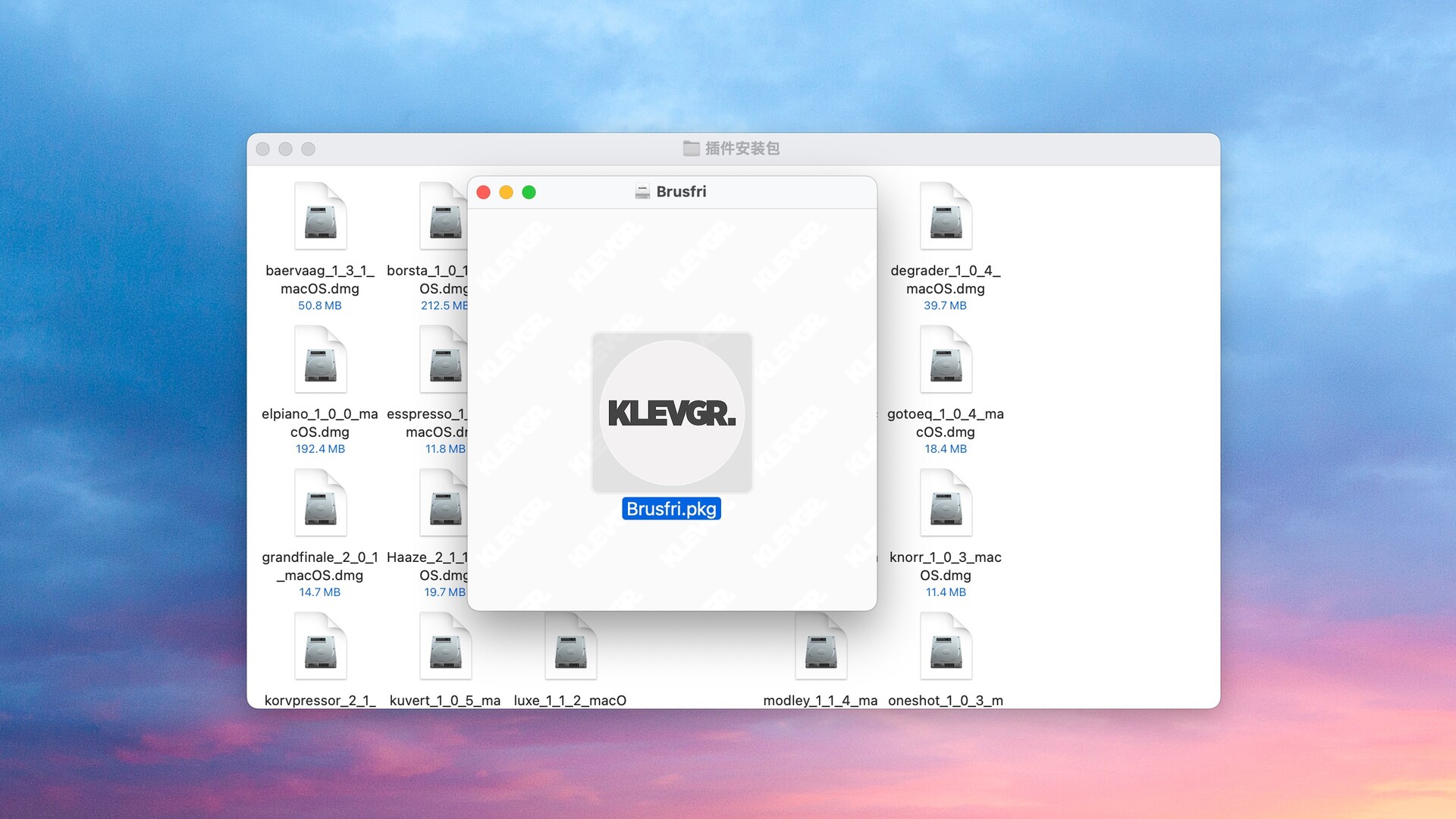Click the grandfinale_2_0_1_macOS.dmg file name
Screen dimensions: 1456x819
pyautogui.click(x=320, y=566)
